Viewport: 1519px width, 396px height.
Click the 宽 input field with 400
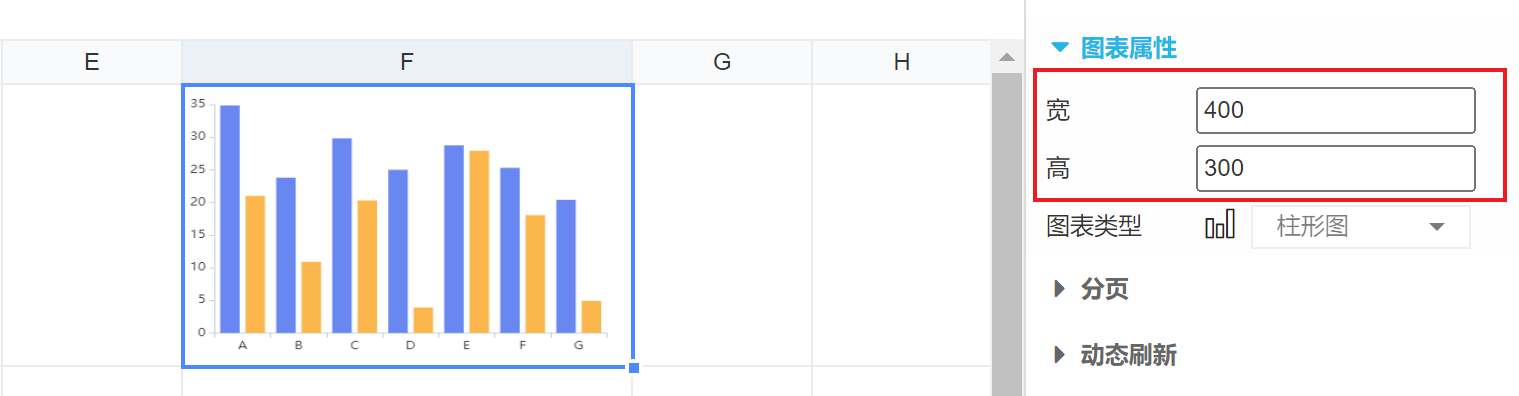click(1336, 110)
